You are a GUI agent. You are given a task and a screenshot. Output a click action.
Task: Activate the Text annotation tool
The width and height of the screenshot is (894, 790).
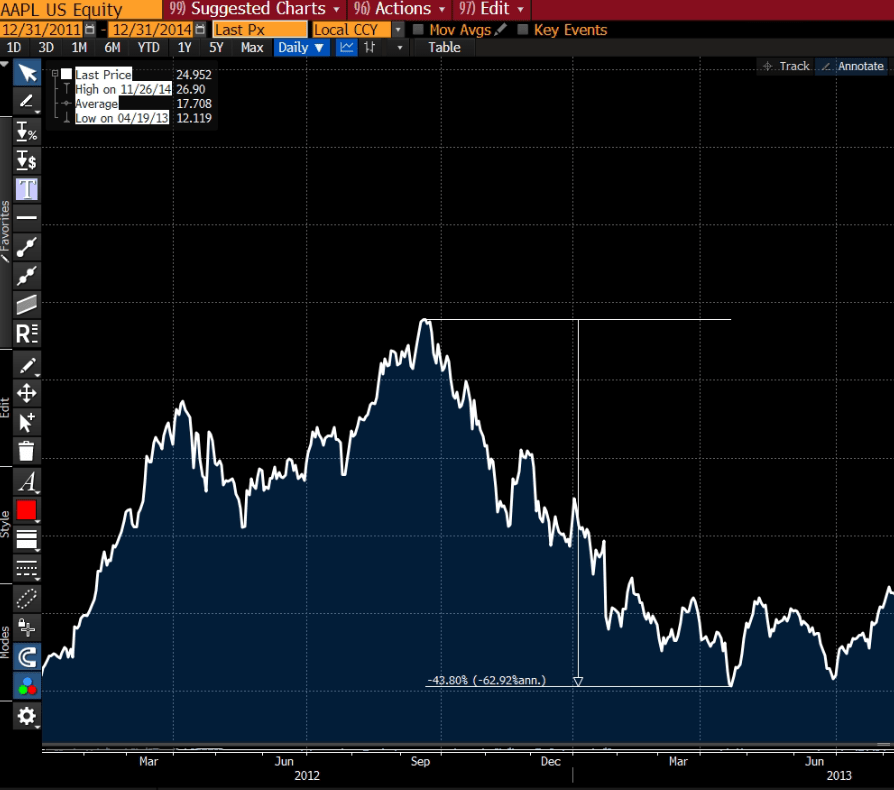pyautogui.click(x=27, y=188)
